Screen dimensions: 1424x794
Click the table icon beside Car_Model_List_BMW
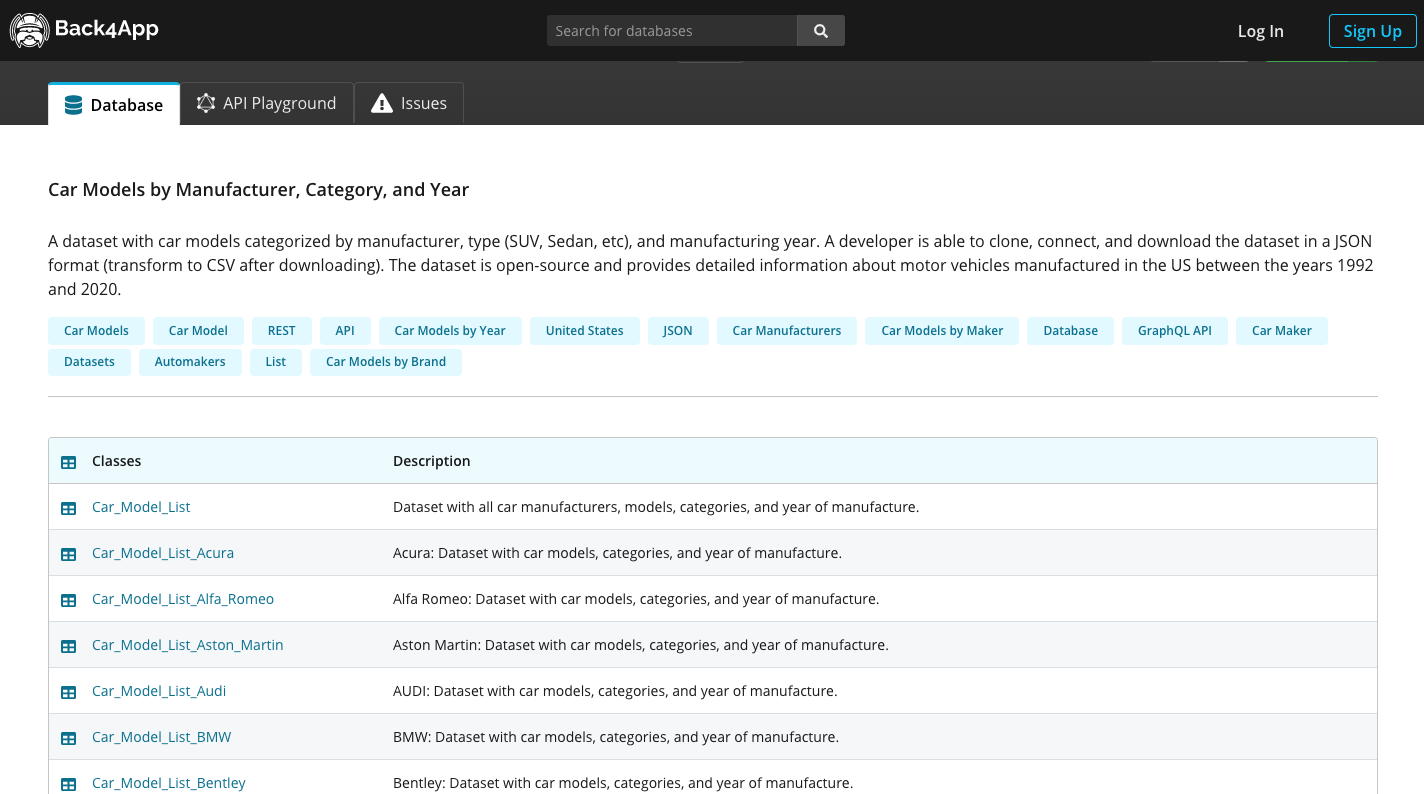coord(69,738)
